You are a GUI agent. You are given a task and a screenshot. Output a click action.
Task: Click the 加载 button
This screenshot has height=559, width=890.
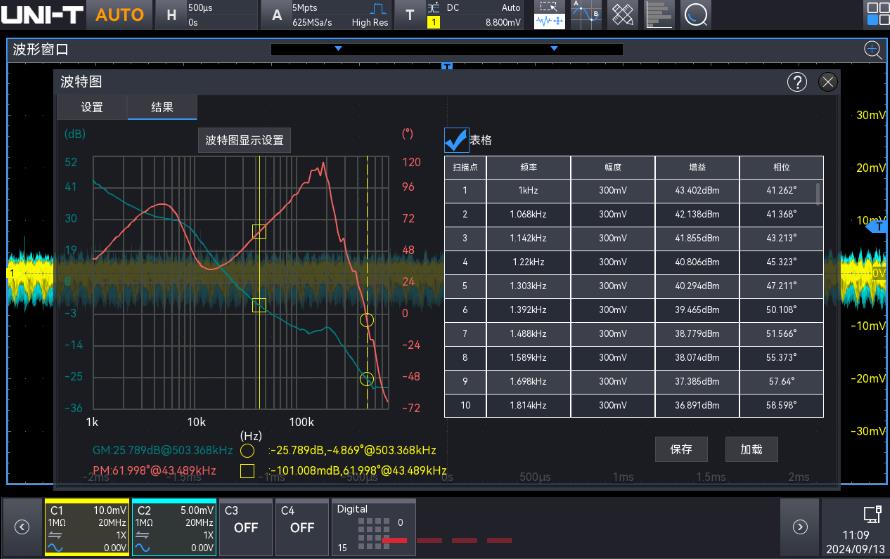click(751, 449)
